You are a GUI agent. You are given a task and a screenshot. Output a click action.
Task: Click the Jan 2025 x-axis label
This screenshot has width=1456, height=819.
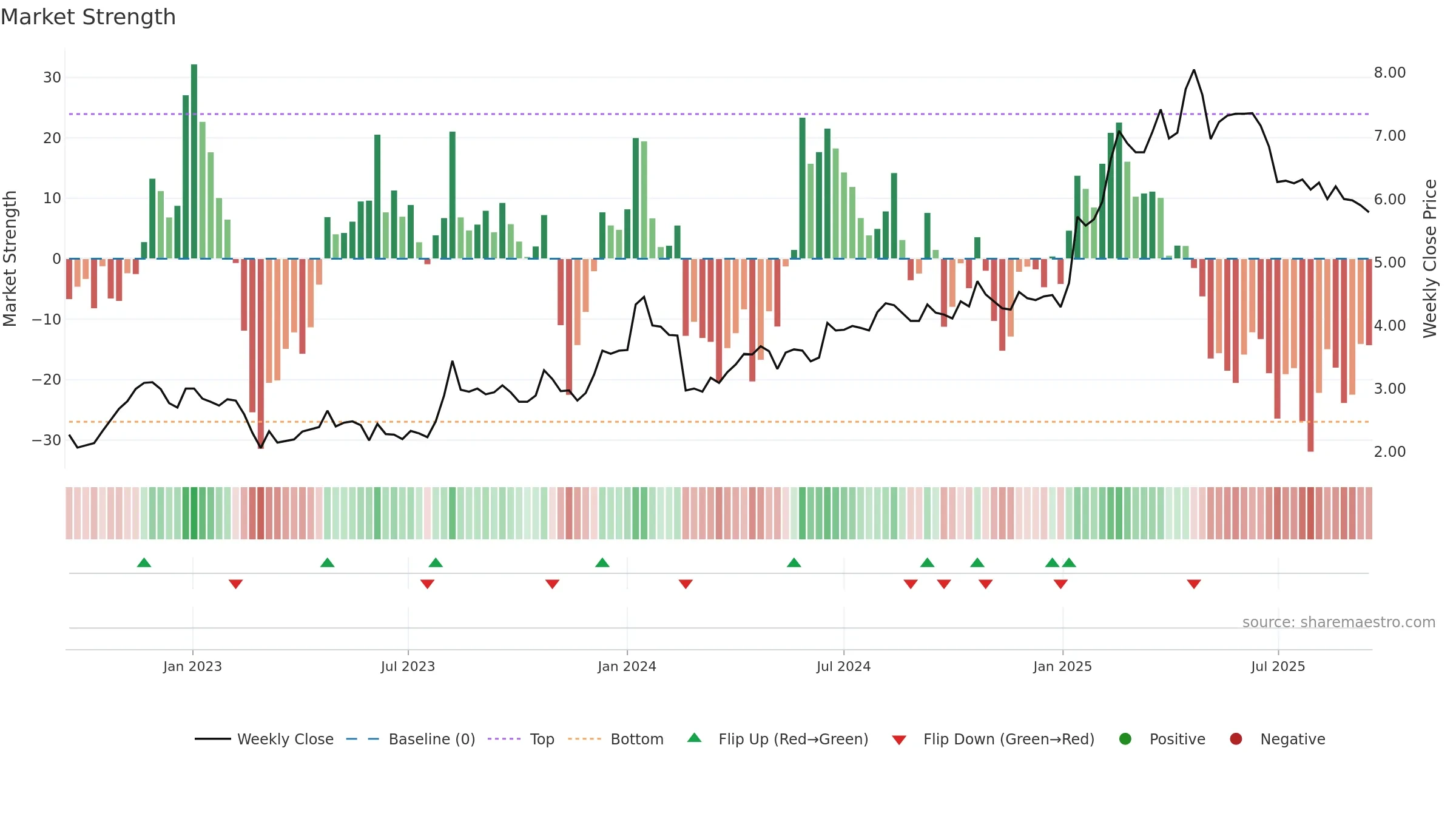[x=1062, y=666]
